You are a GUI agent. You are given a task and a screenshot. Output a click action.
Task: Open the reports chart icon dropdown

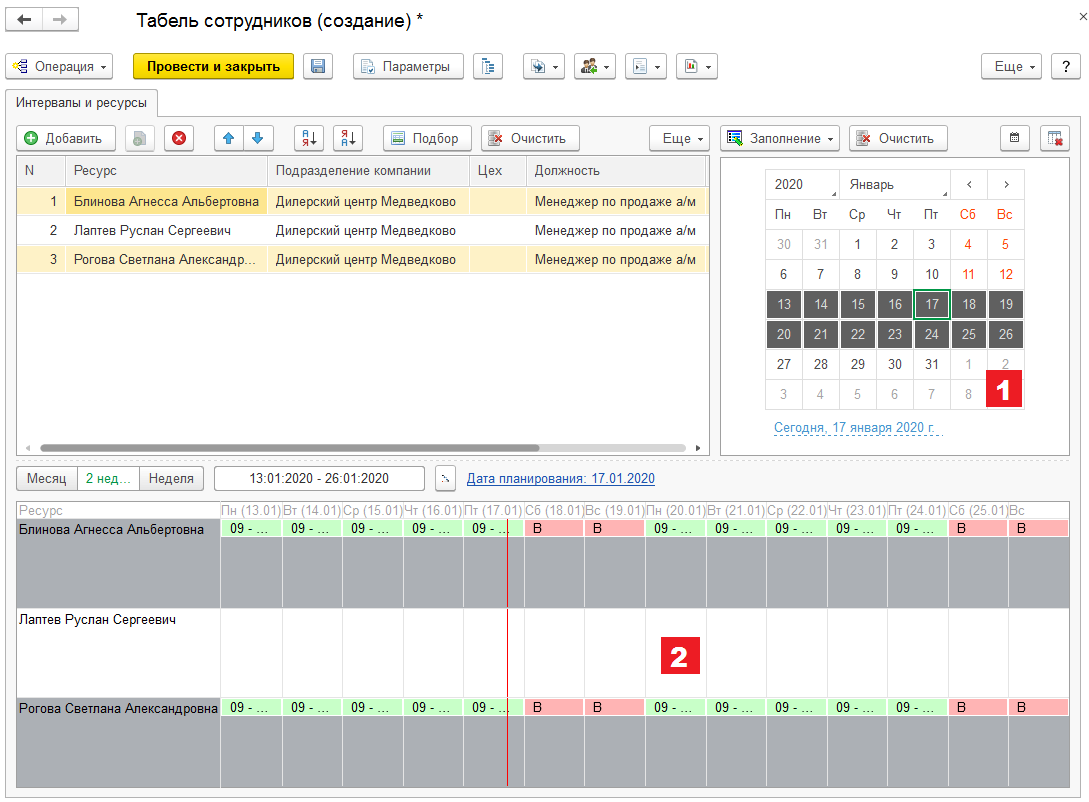pos(697,67)
